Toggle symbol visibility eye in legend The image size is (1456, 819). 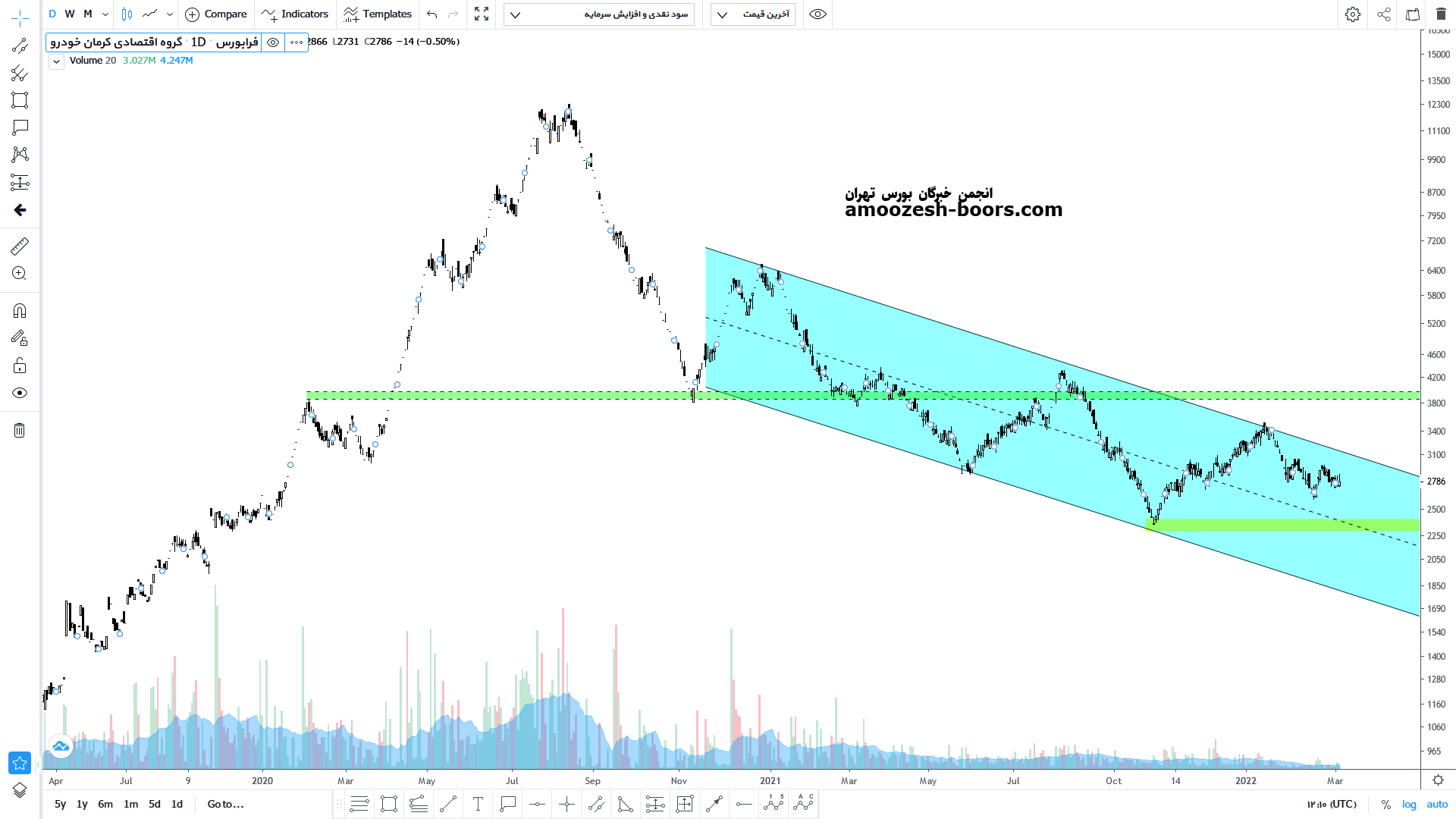tap(273, 42)
